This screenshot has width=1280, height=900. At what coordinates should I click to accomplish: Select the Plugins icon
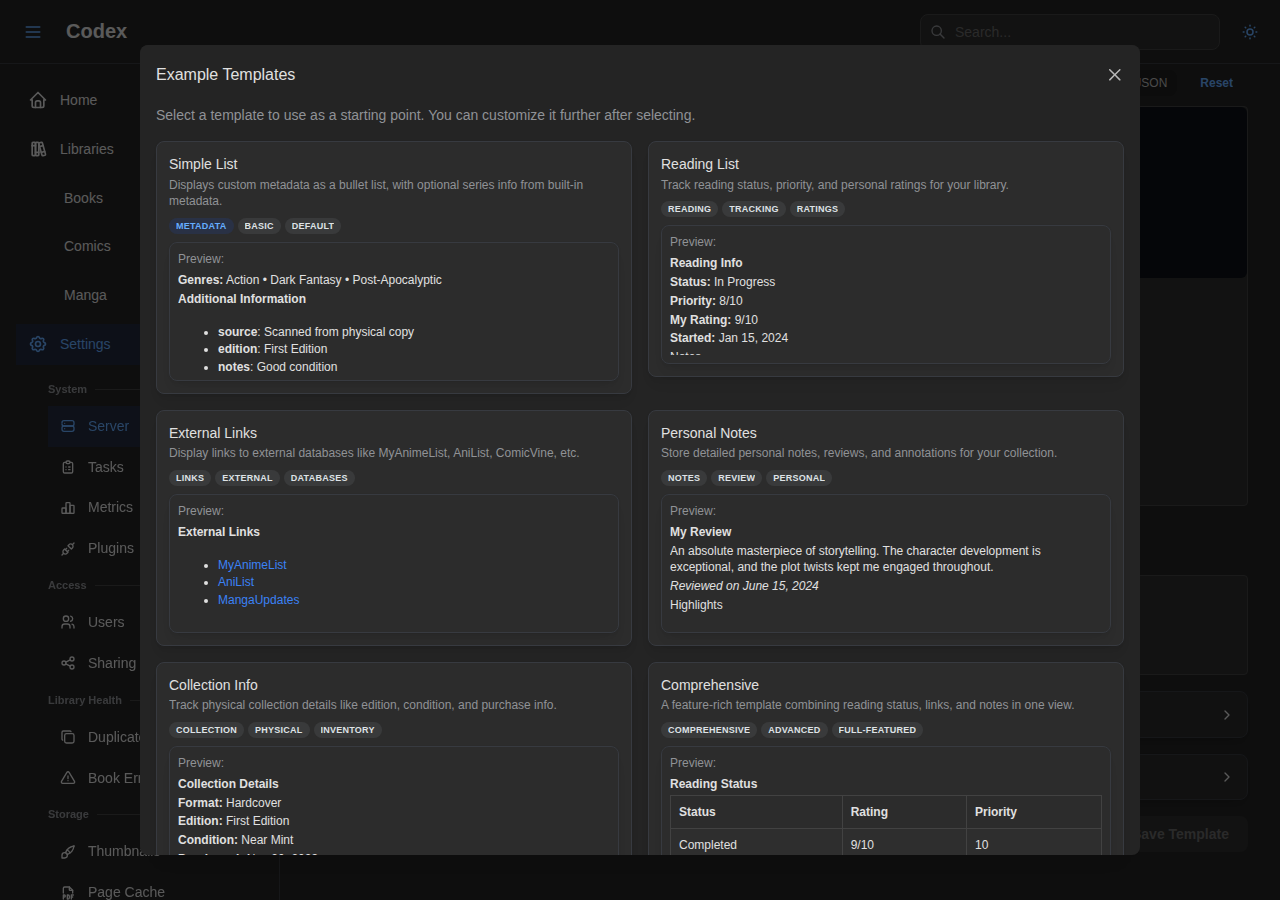click(66, 548)
